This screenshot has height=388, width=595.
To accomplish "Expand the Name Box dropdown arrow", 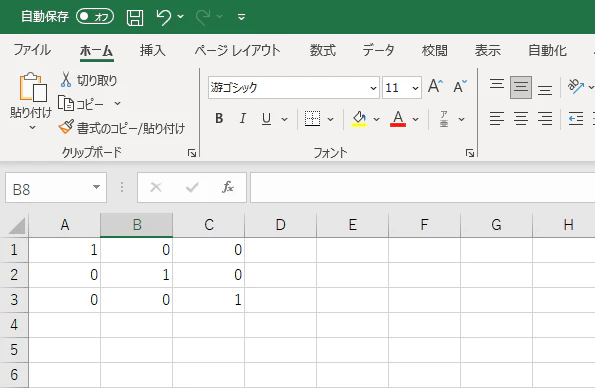I will pyautogui.click(x=96, y=187).
